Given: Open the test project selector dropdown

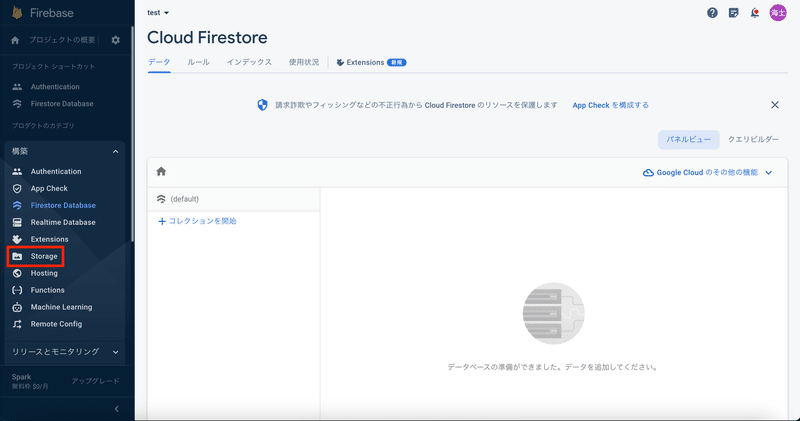Looking at the screenshot, I should [158, 13].
